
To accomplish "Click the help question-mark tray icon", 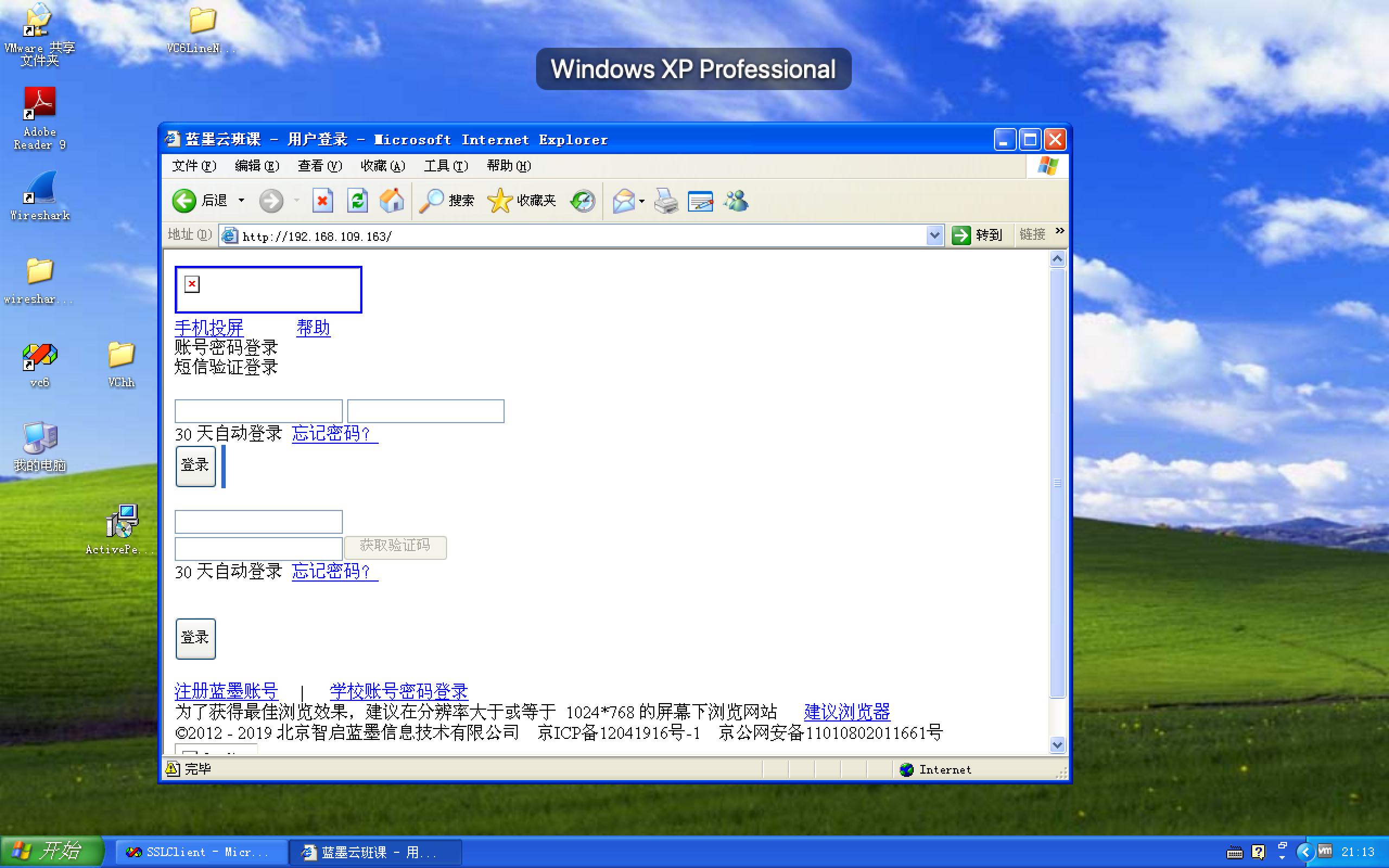I will (x=1258, y=852).
